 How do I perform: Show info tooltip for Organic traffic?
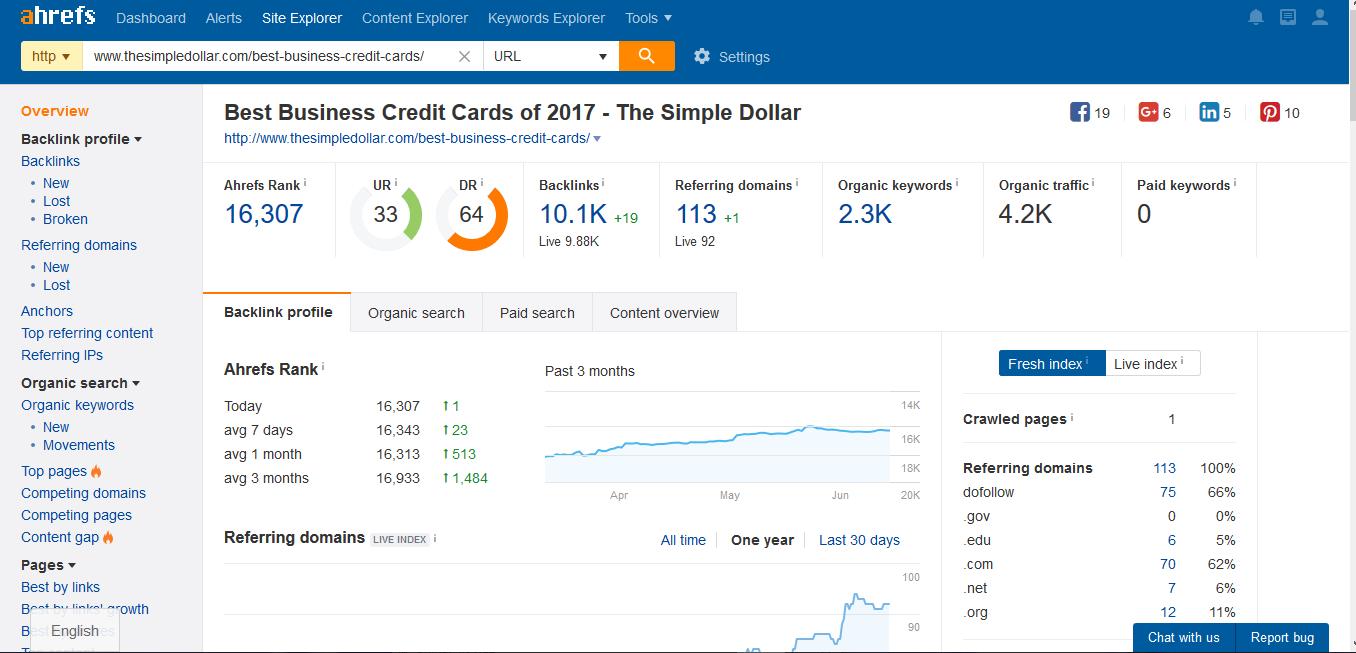(x=1093, y=183)
